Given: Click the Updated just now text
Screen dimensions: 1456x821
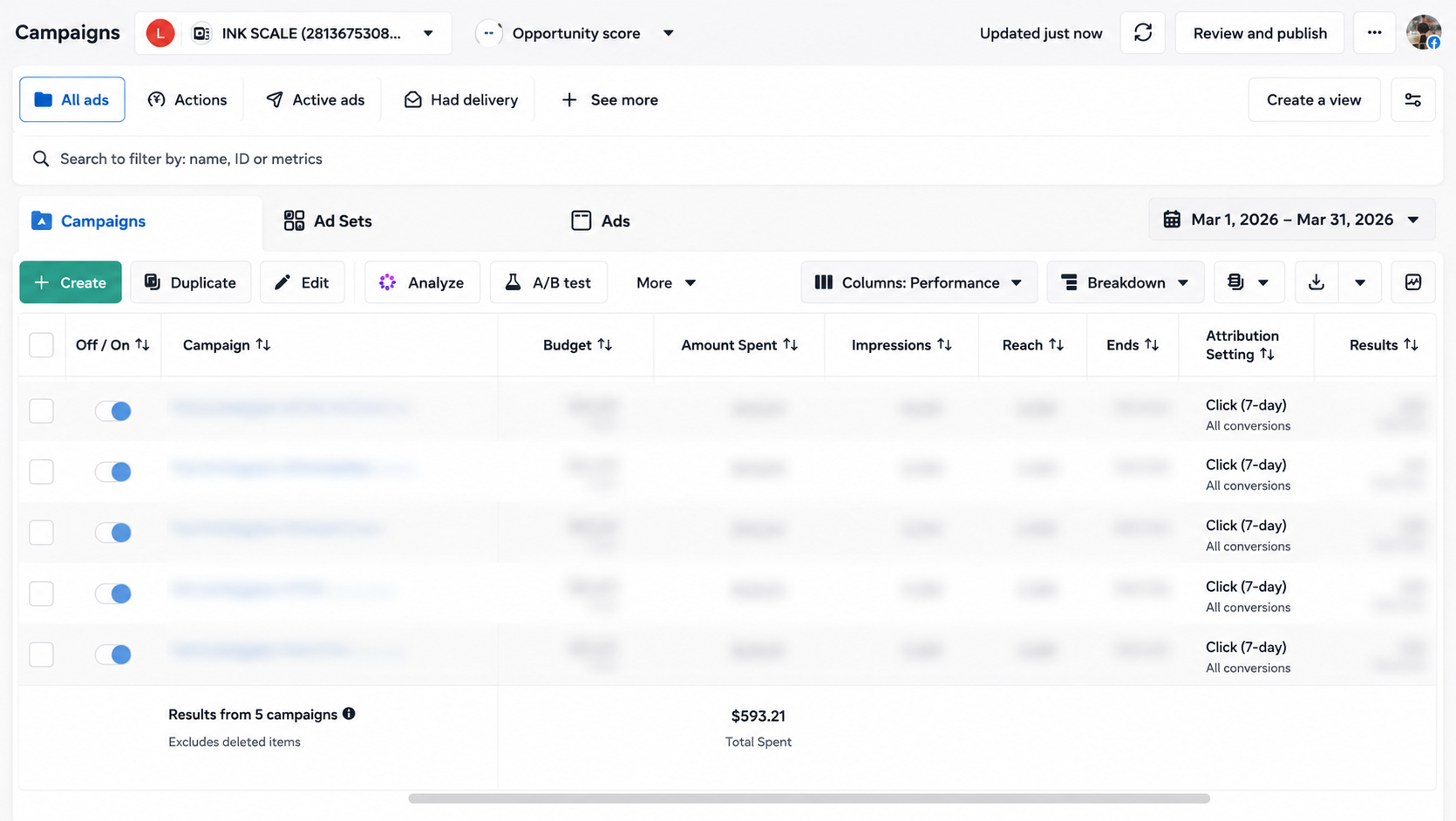Looking at the screenshot, I should [x=1041, y=33].
